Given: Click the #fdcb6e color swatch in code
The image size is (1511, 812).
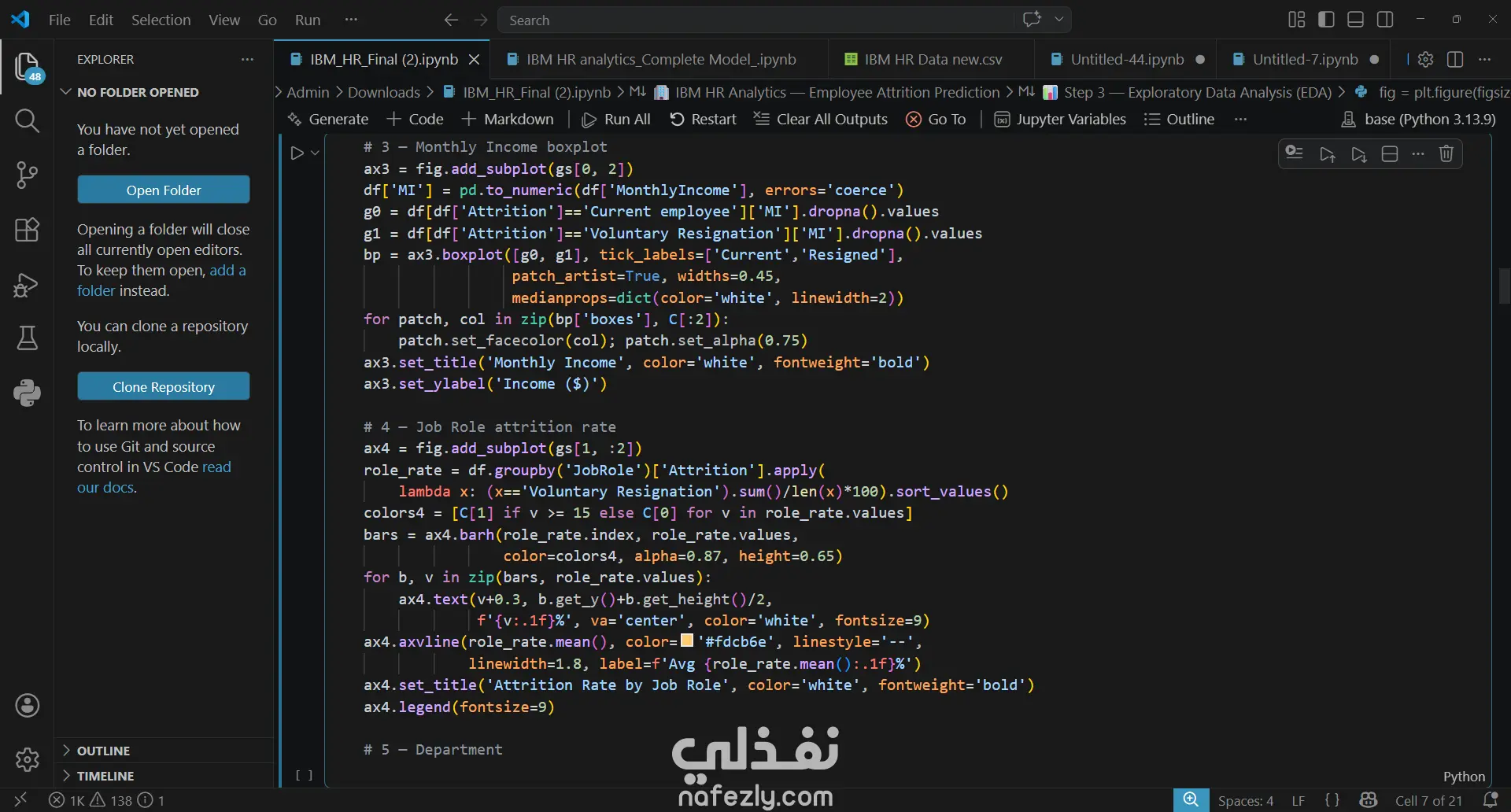Looking at the screenshot, I should click(687, 640).
